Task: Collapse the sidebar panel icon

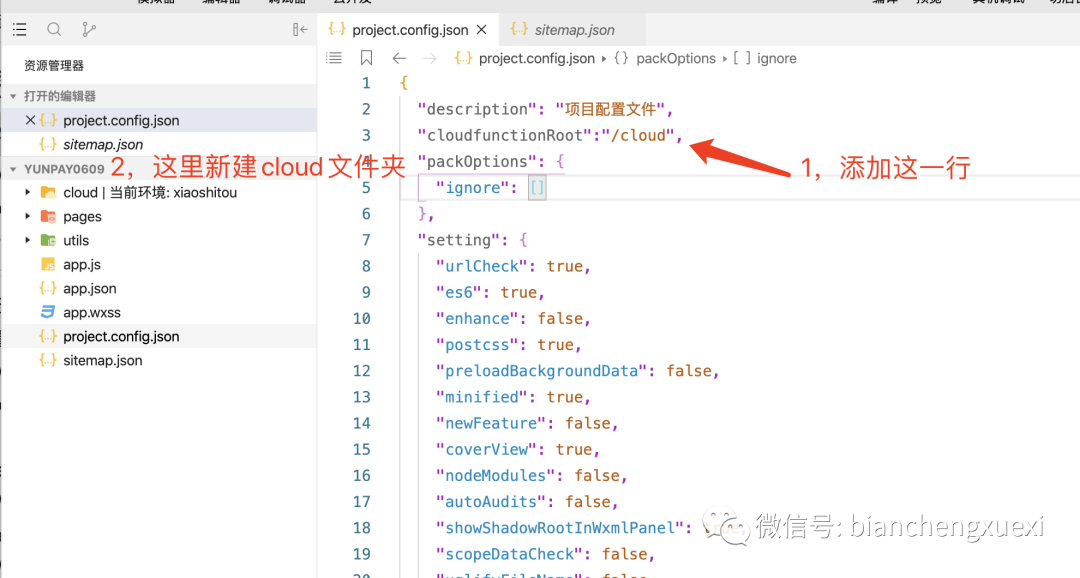Action: (300, 30)
